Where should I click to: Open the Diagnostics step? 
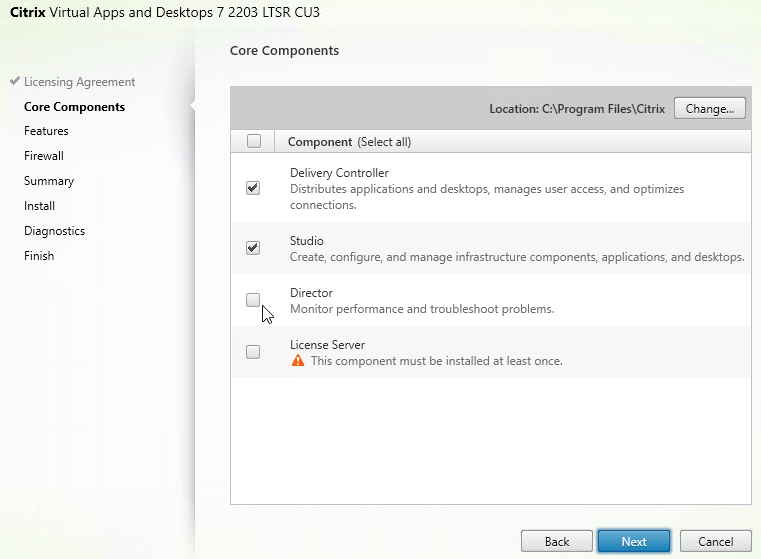pos(54,231)
